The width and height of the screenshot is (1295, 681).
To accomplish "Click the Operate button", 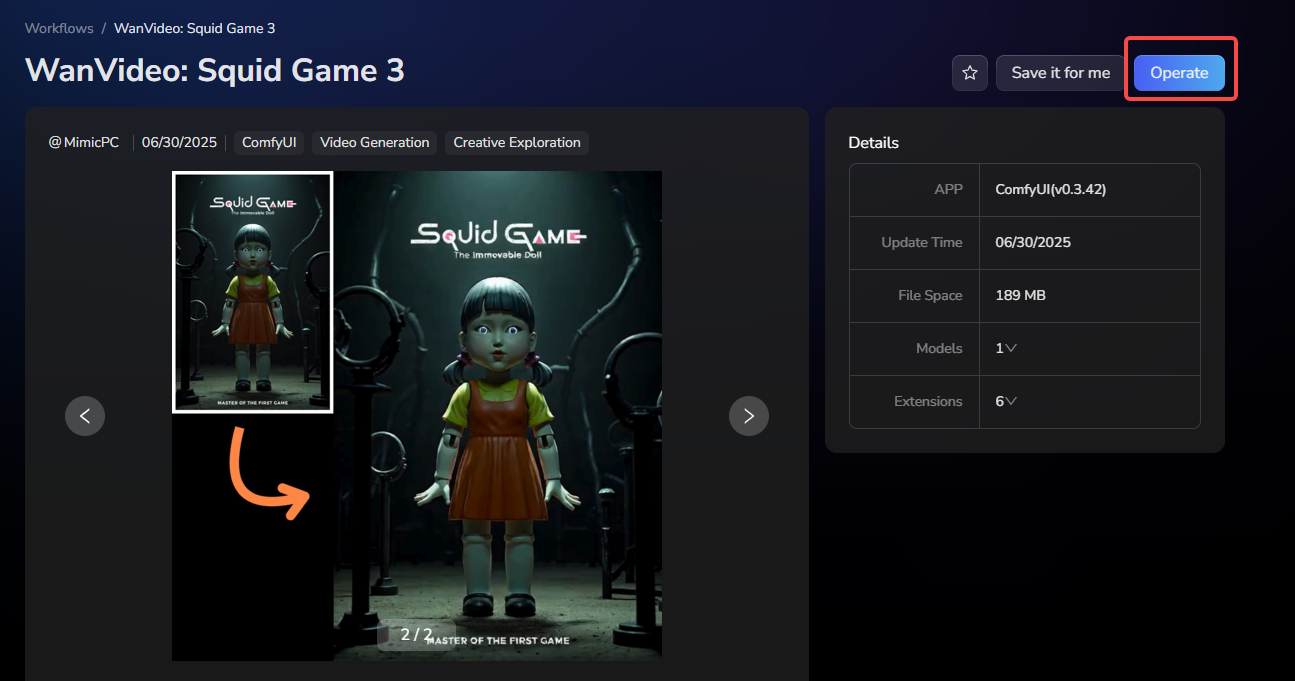I will pos(1179,73).
